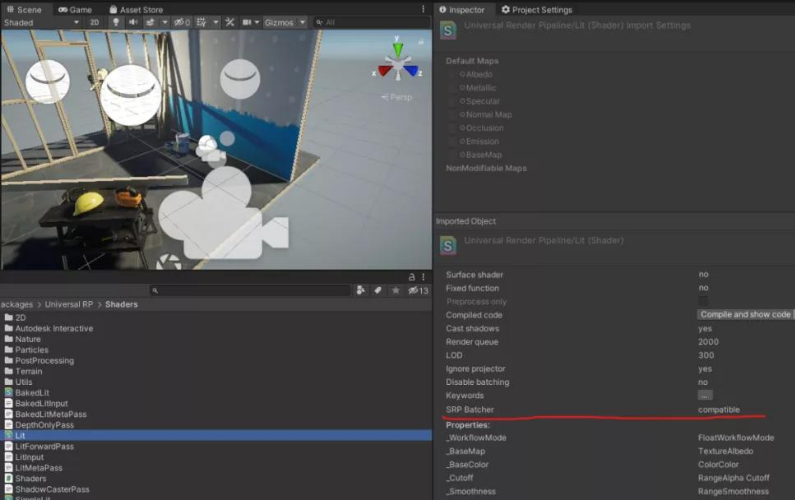Switch to the Game tab

pos(75,10)
